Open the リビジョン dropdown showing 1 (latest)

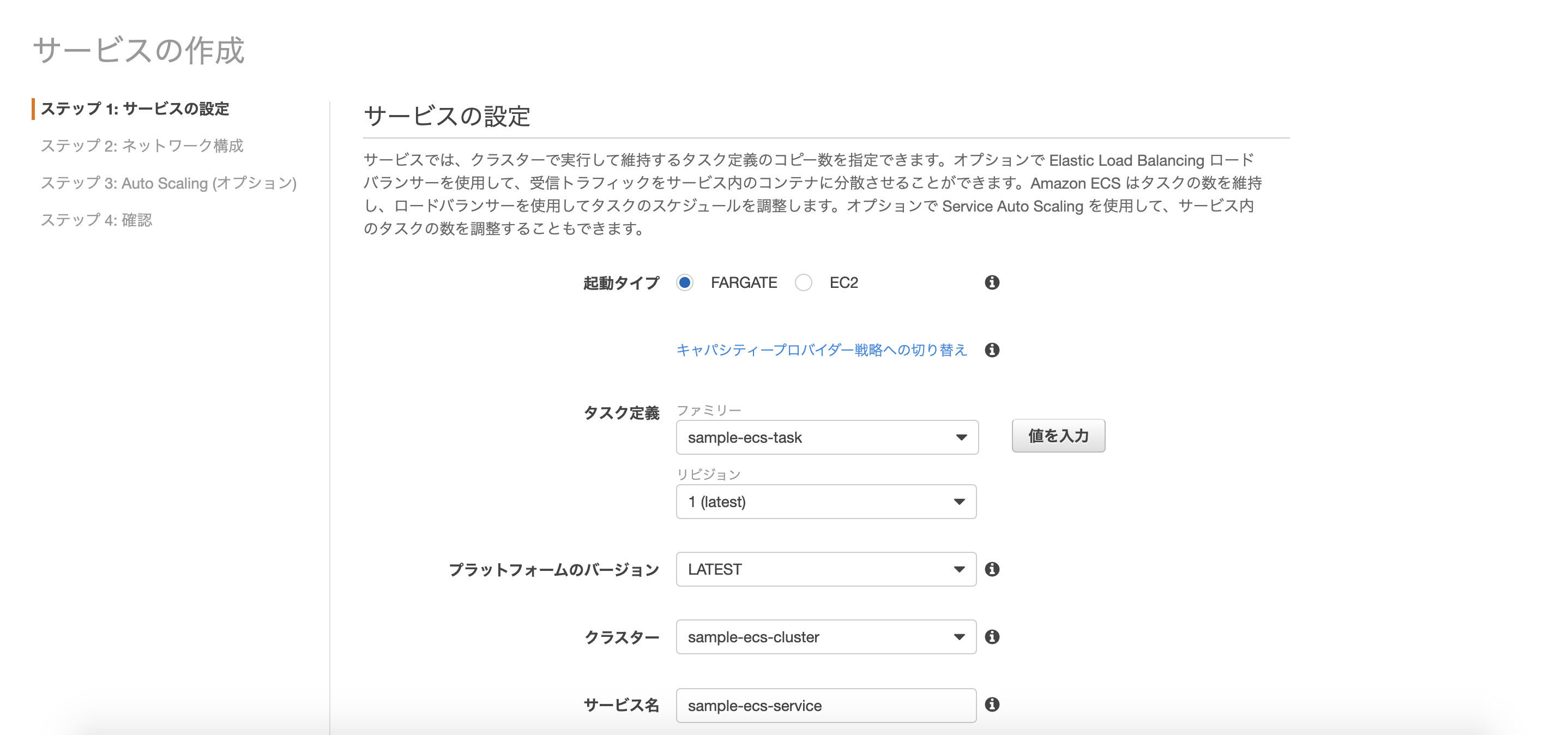(x=825, y=501)
